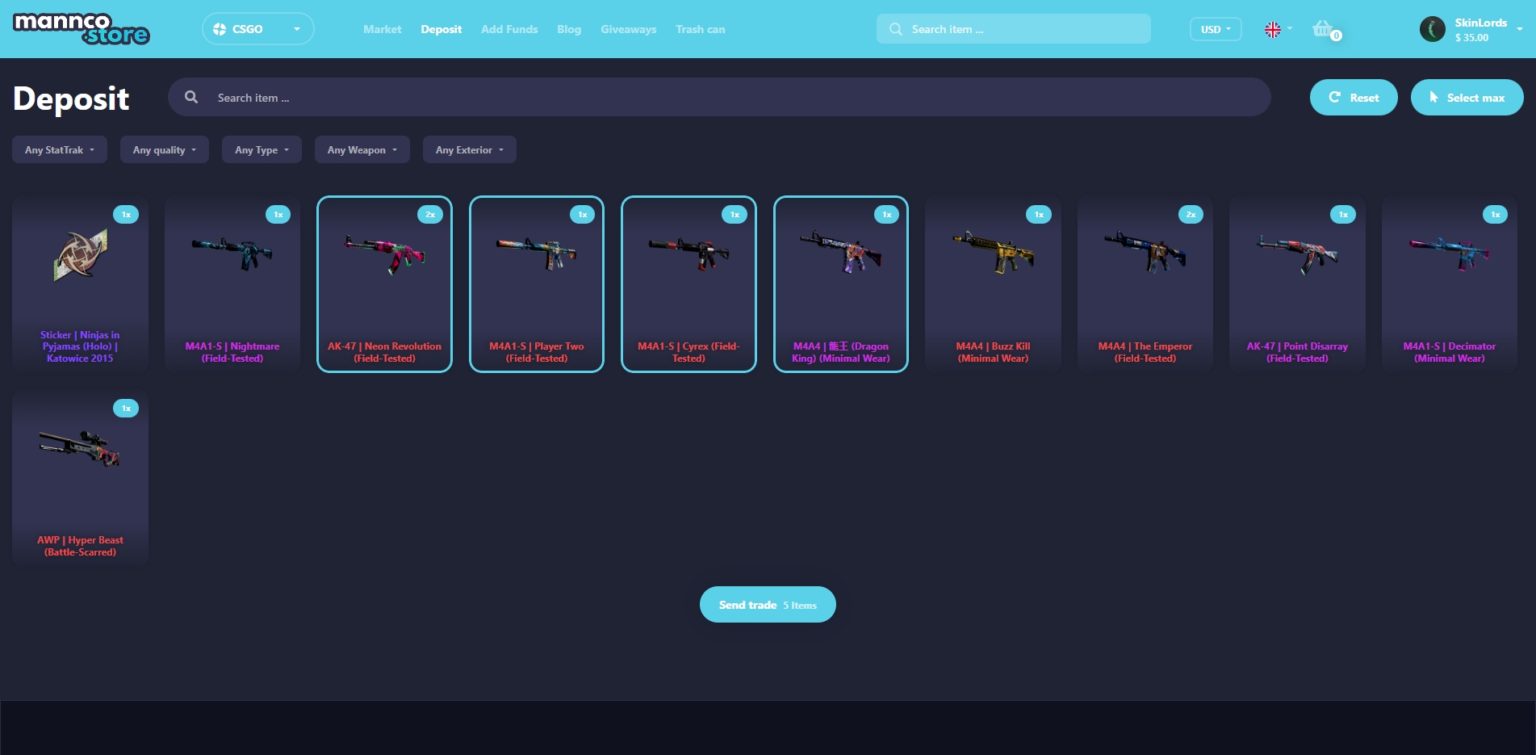Click the magnifier icon in Deposit search
Viewport: 1536px width, 755px height.
pyautogui.click(x=191, y=97)
